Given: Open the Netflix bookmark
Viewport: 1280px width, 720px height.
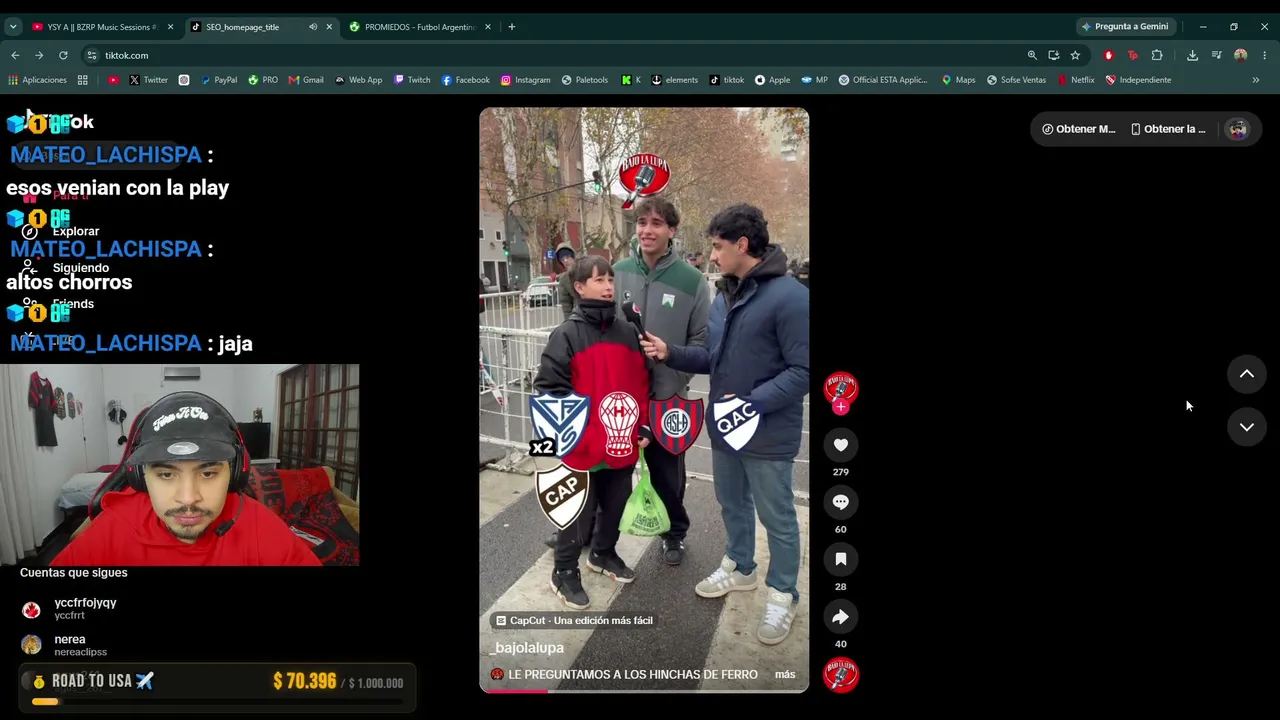Looking at the screenshot, I should 1076,80.
